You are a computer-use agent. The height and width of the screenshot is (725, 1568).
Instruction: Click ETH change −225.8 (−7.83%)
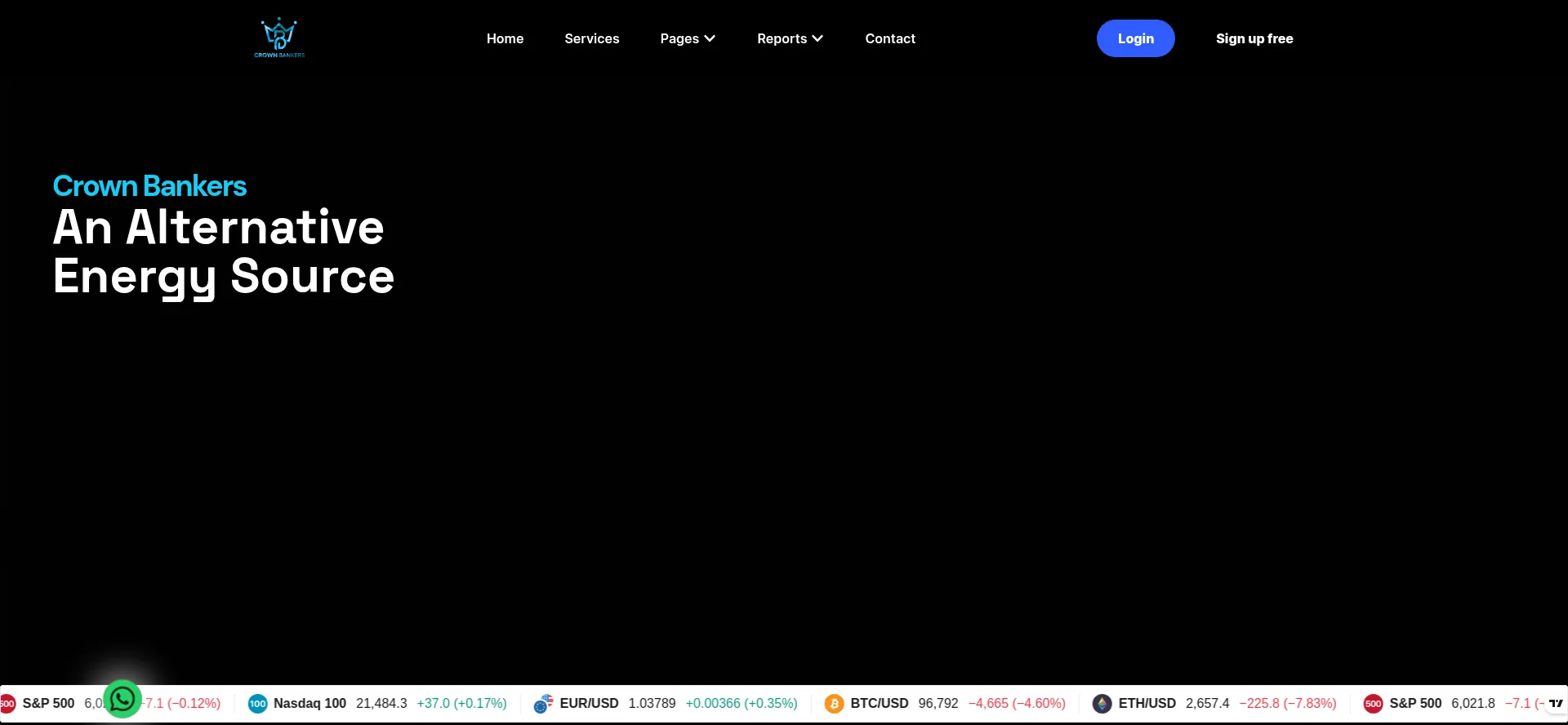(x=1288, y=704)
